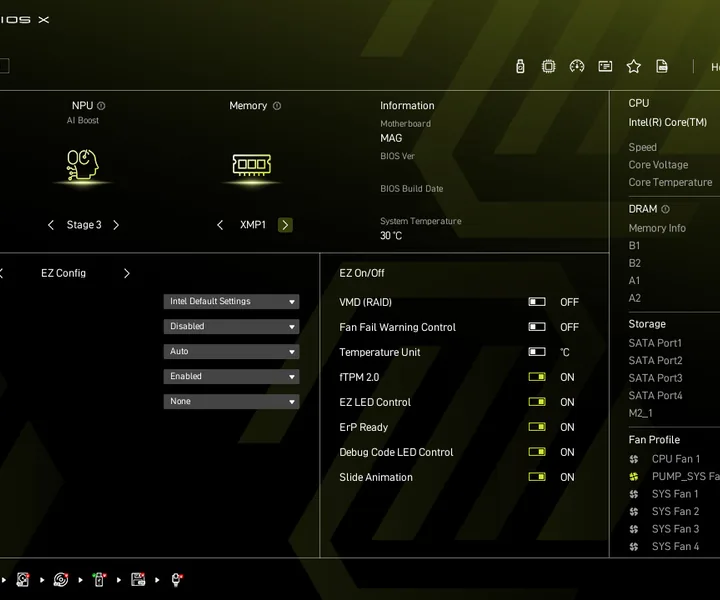Disable the Slide Animation switch
This screenshot has width=720, height=600.
[x=537, y=477]
